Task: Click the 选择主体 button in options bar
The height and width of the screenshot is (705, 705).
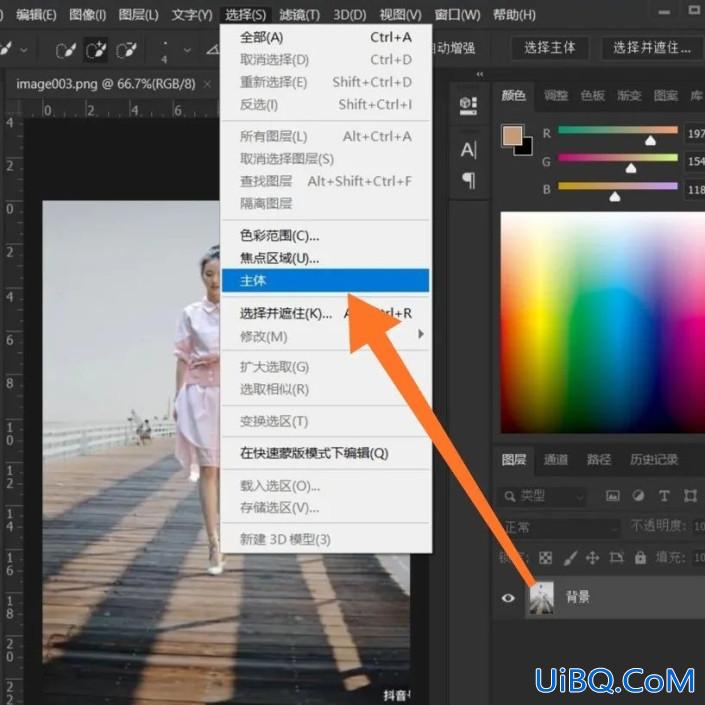Action: (x=549, y=48)
